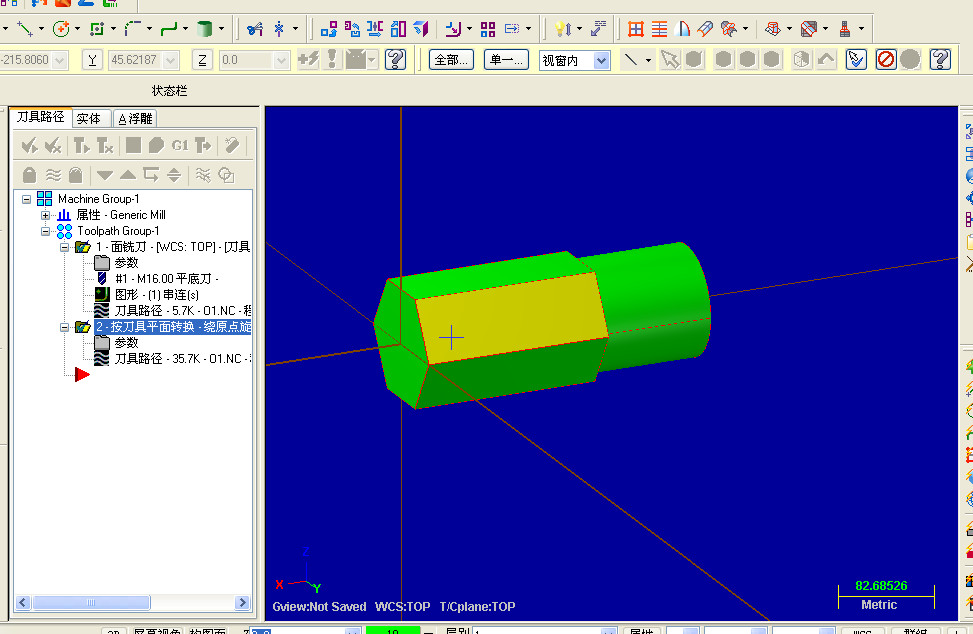Click the delete entities scissors icon
Viewport: 973px width, 634px height.
pos(255,29)
